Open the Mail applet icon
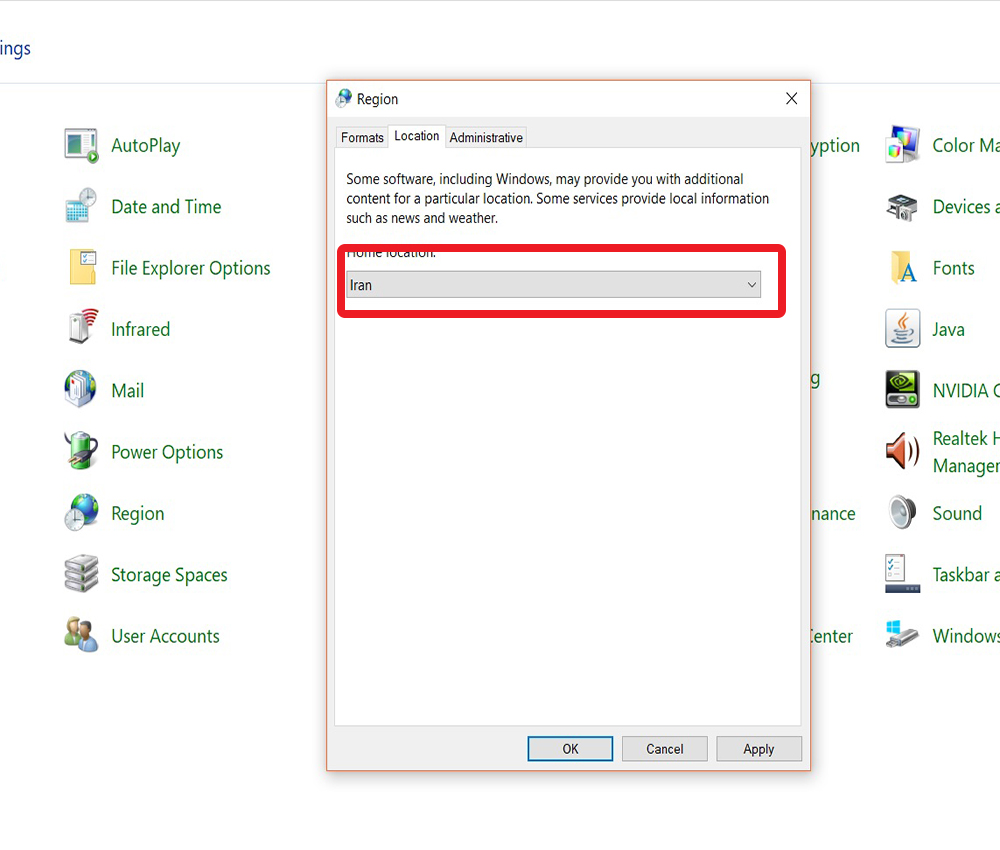 (x=81, y=390)
